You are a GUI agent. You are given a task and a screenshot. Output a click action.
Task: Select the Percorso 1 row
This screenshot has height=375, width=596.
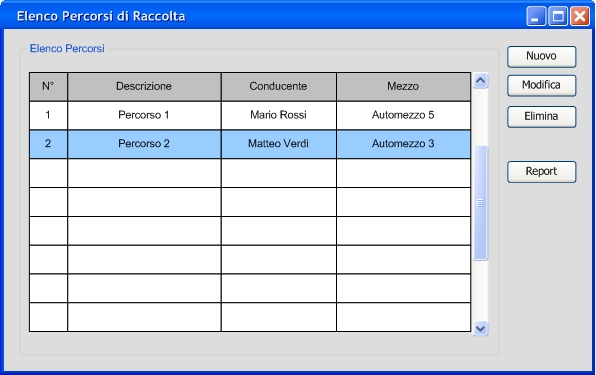click(x=250, y=115)
